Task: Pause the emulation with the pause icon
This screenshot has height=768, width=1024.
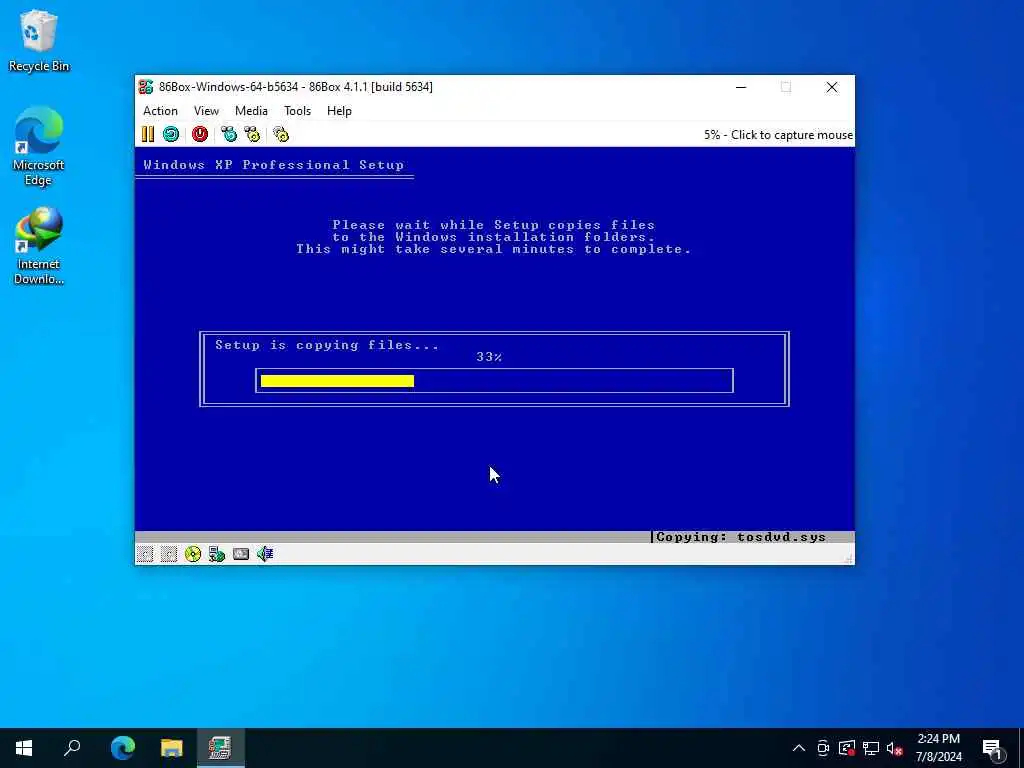Action: 148,135
